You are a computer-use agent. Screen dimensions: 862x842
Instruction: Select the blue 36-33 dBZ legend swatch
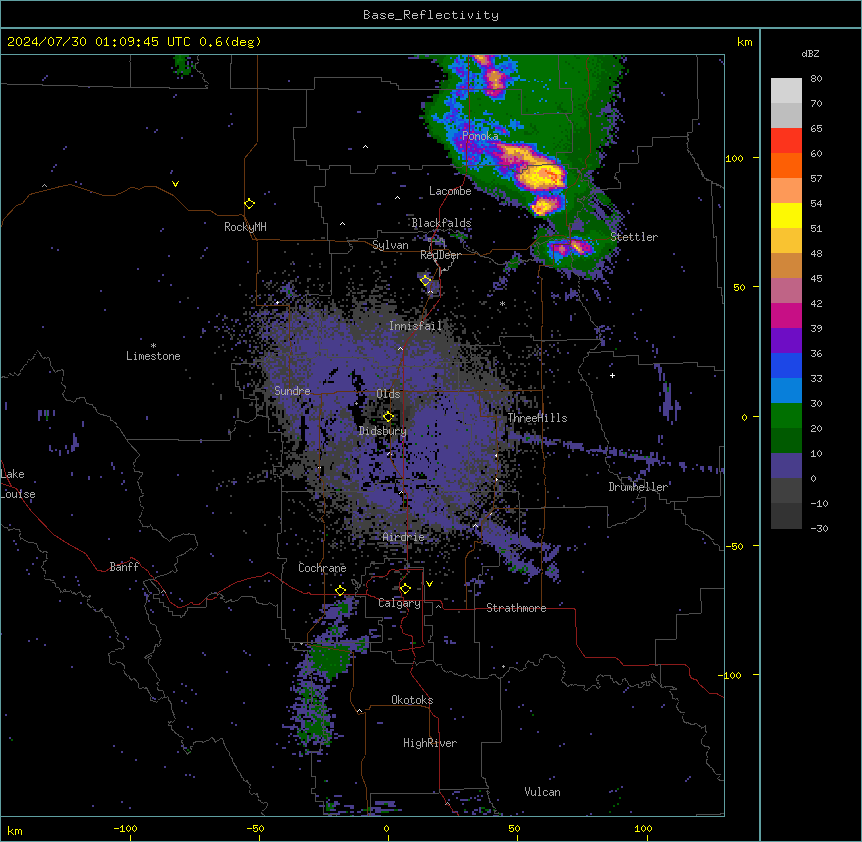pyautogui.click(x=786, y=365)
